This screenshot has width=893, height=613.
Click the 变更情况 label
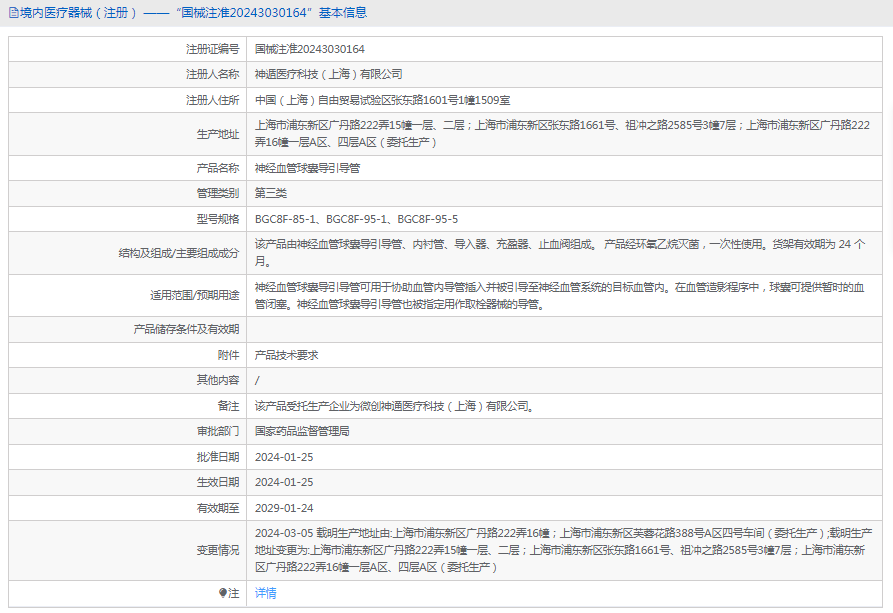click(x=218, y=550)
